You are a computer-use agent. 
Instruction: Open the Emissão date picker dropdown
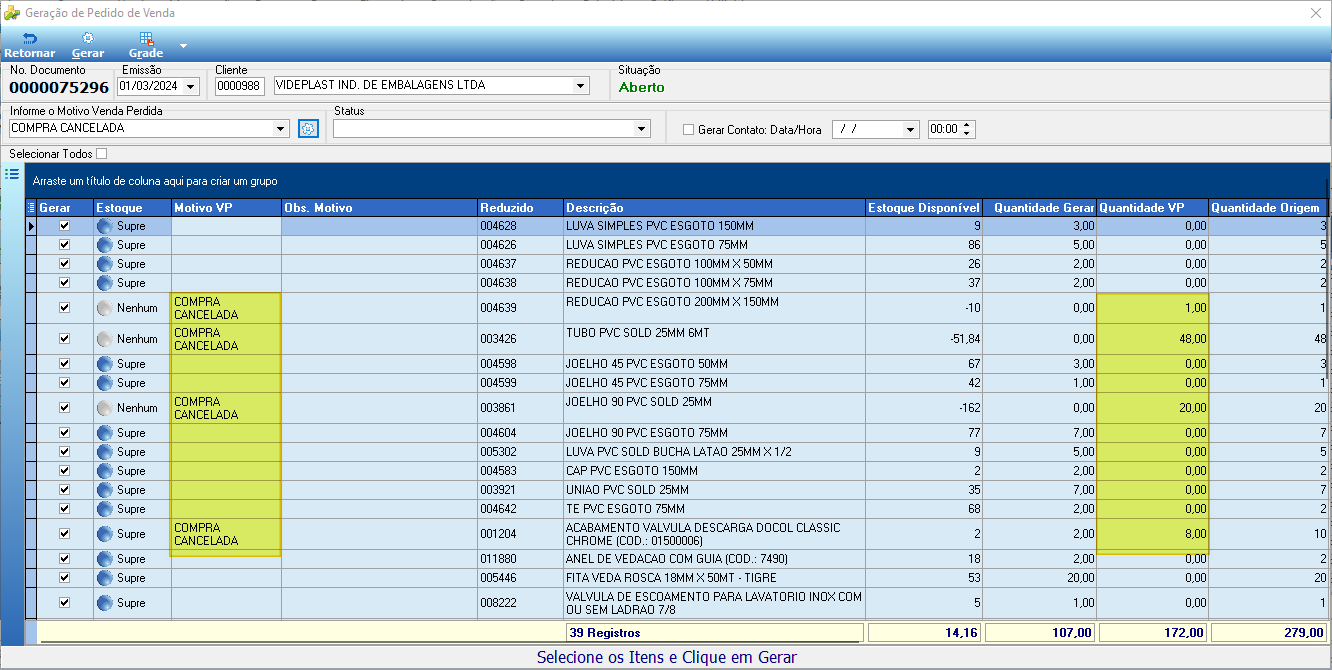pyautogui.click(x=191, y=86)
